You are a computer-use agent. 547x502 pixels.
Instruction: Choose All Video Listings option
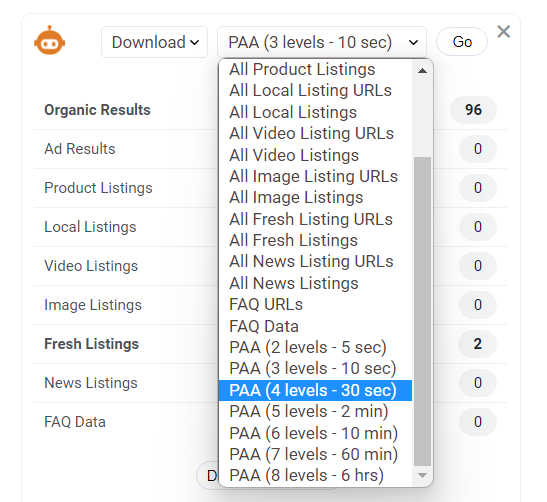click(315, 155)
